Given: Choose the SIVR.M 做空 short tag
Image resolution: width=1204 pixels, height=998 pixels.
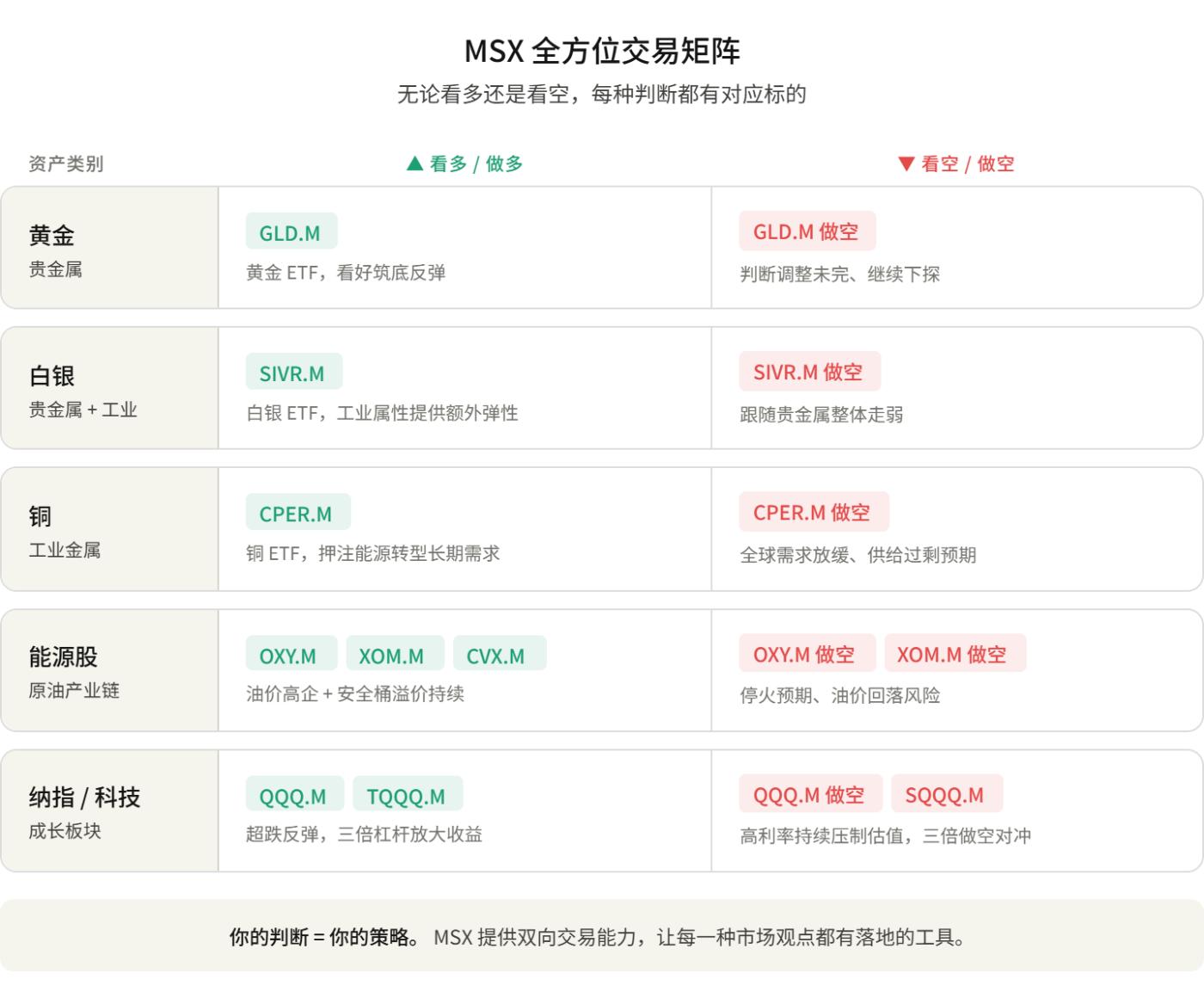Looking at the screenshot, I should coord(808,372).
